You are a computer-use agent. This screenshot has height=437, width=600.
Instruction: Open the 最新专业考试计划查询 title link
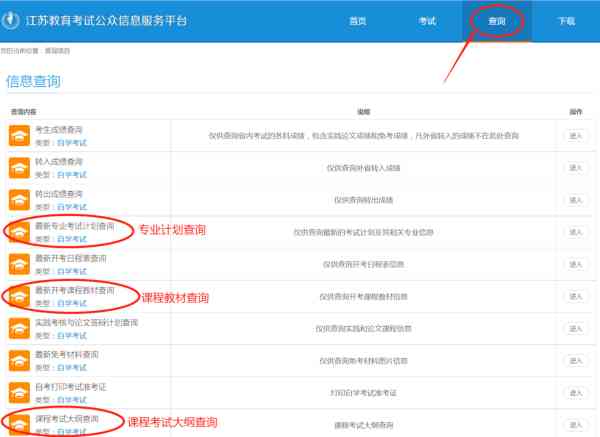(x=75, y=226)
